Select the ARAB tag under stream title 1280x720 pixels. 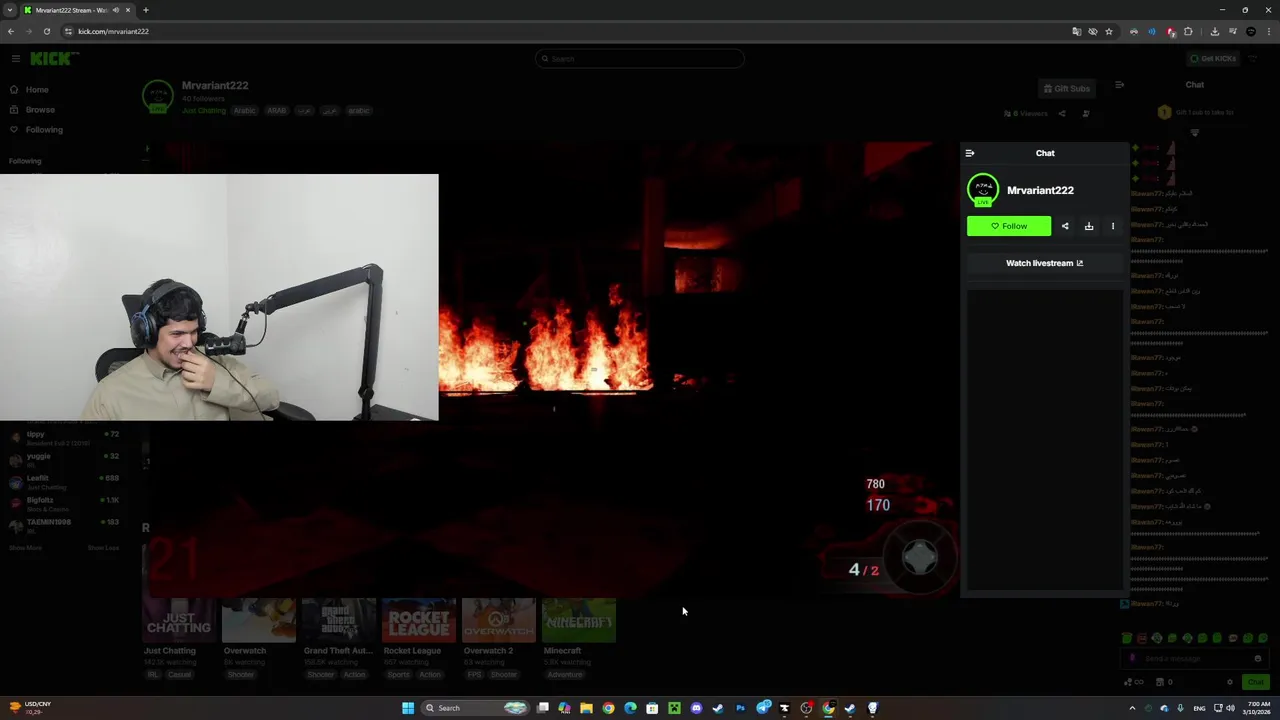(x=276, y=111)
